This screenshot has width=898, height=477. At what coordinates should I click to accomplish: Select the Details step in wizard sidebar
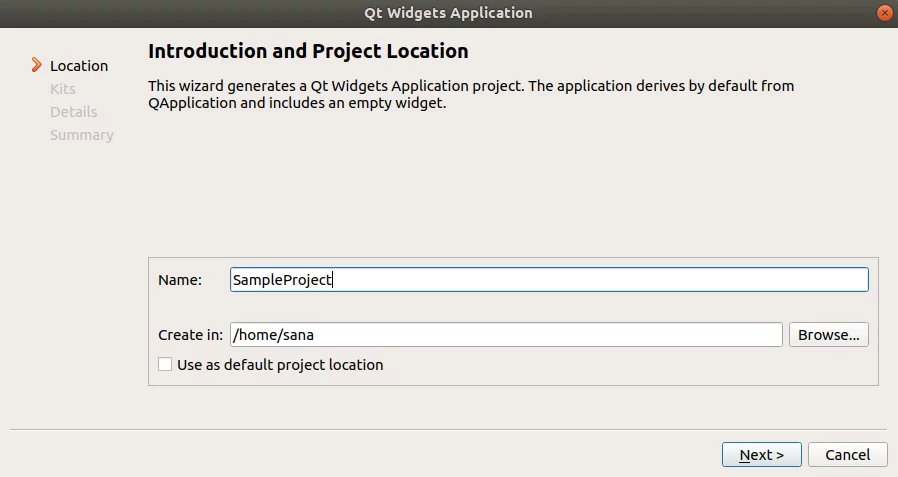coord(74,112)
